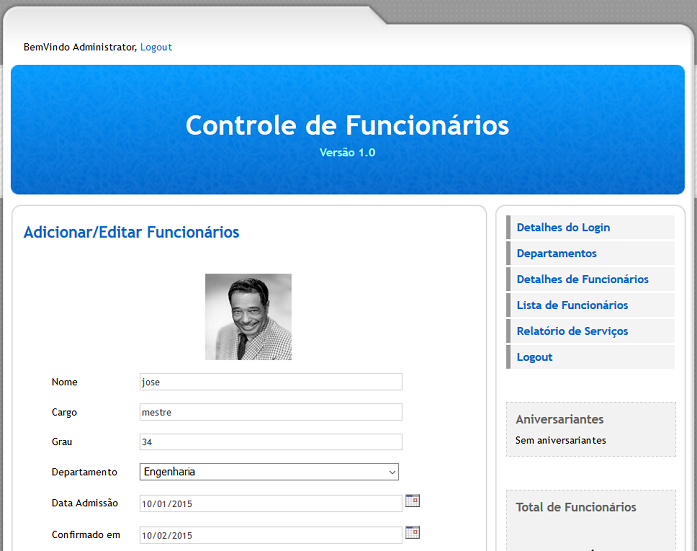Open calendar picker for Data Admissão
Viewport: 697px width, 551px height.
coord(412,501)
